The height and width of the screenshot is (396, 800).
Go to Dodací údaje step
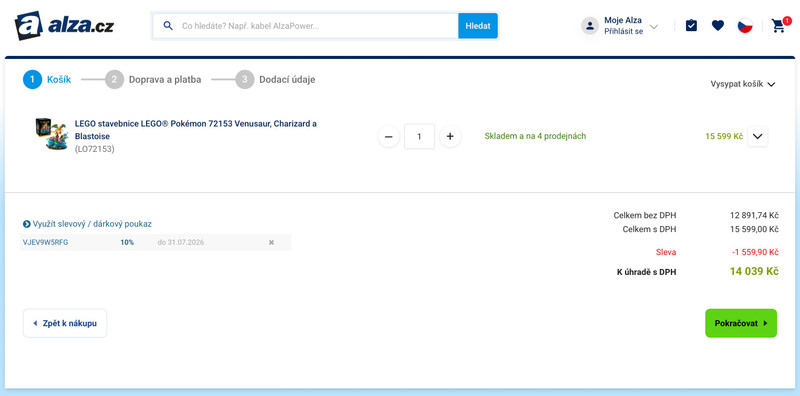click(276, 80)
